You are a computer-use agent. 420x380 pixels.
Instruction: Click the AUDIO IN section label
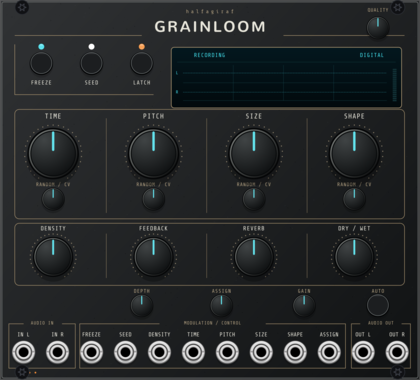42,323
